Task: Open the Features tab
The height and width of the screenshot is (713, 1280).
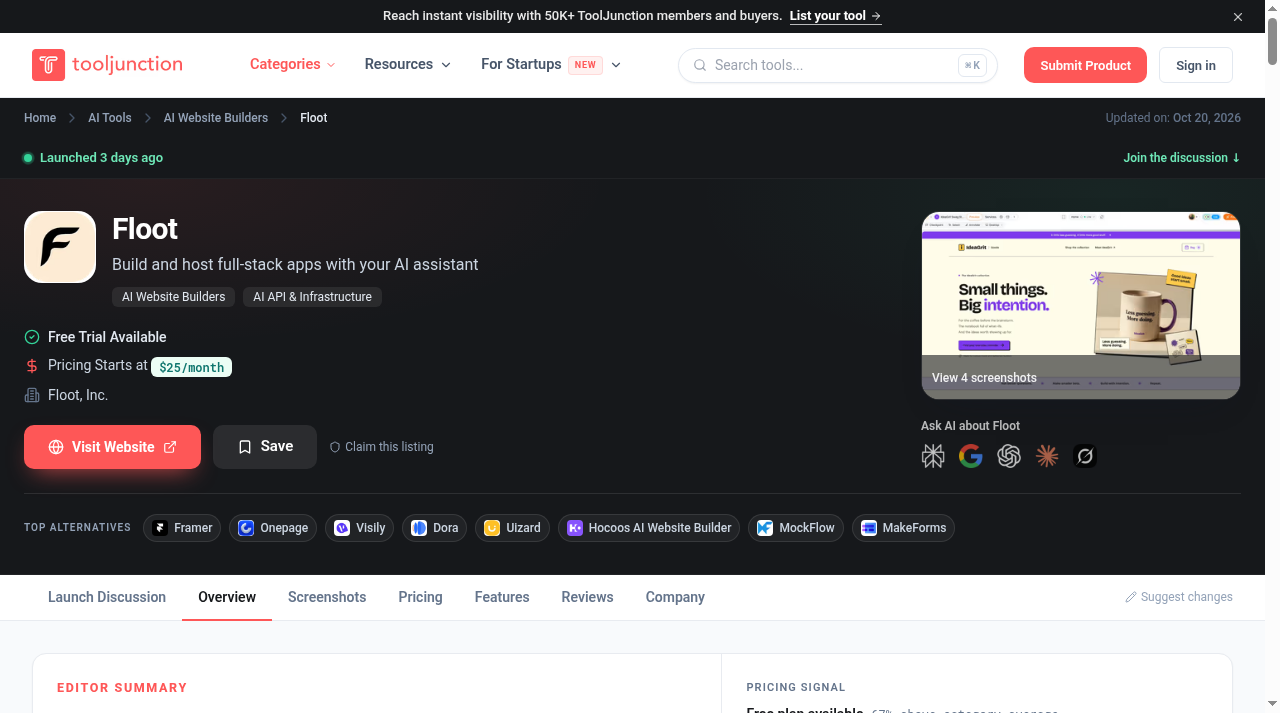Action: pyautogui.click(x=502, y=597)
